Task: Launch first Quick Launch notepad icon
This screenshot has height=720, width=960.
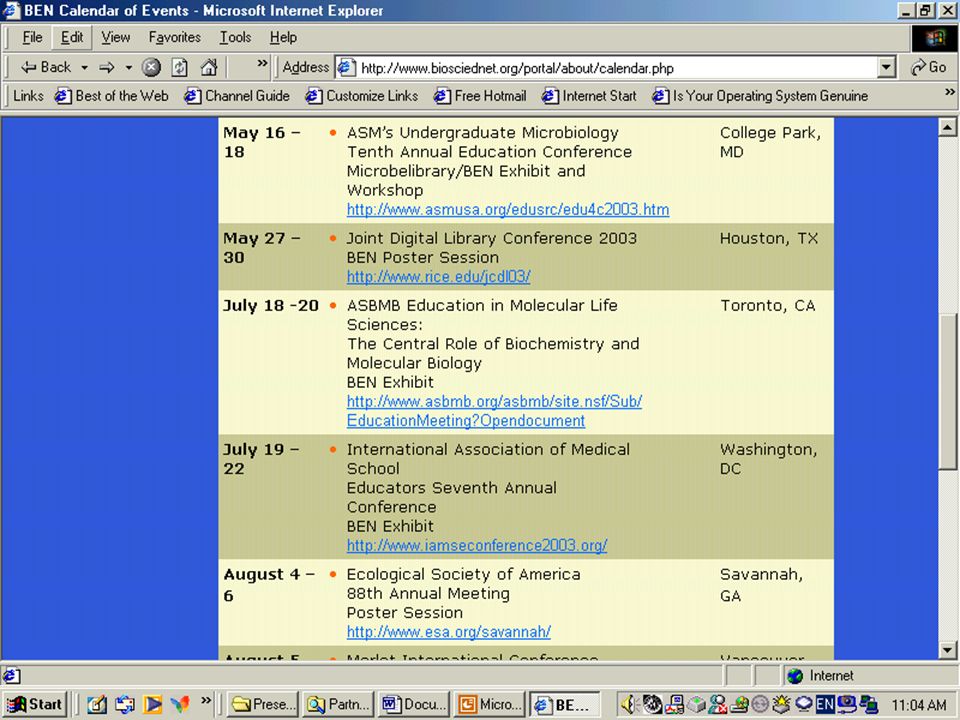Action: 96,705
